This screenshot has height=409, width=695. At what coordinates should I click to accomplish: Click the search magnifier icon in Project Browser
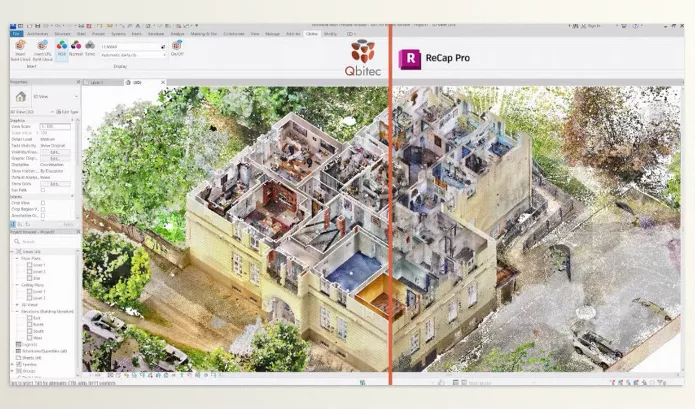click(x=16, y=242)
